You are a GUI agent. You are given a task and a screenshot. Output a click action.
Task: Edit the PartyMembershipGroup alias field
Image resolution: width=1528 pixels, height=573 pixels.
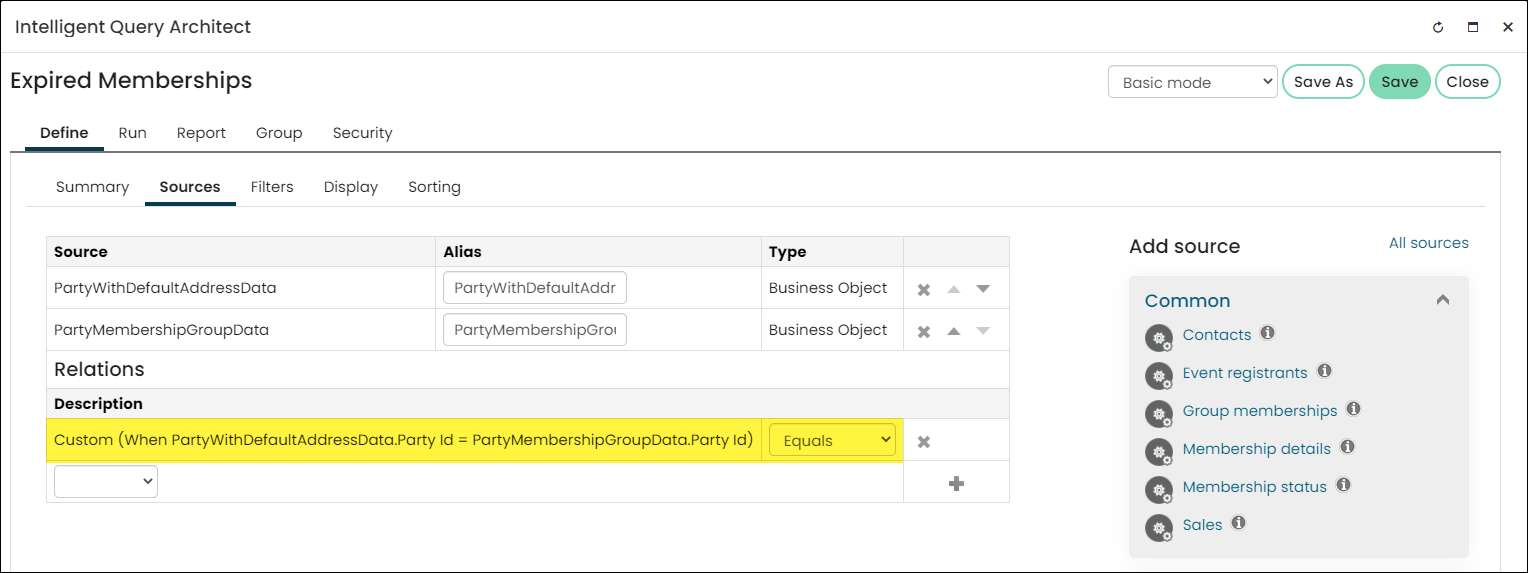(x=535, y=330)
